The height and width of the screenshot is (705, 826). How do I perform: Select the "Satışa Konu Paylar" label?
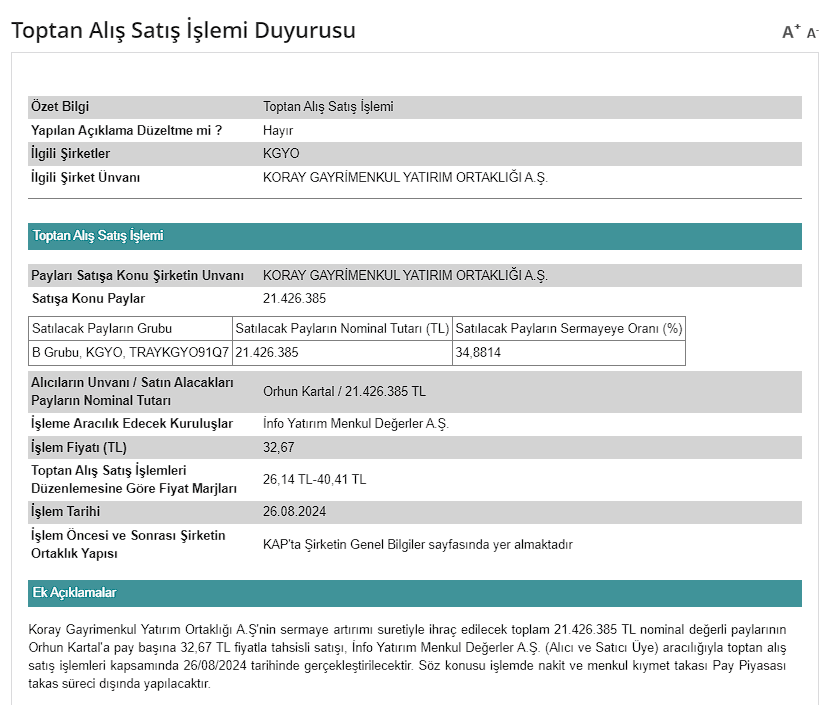tap(88, 298)
